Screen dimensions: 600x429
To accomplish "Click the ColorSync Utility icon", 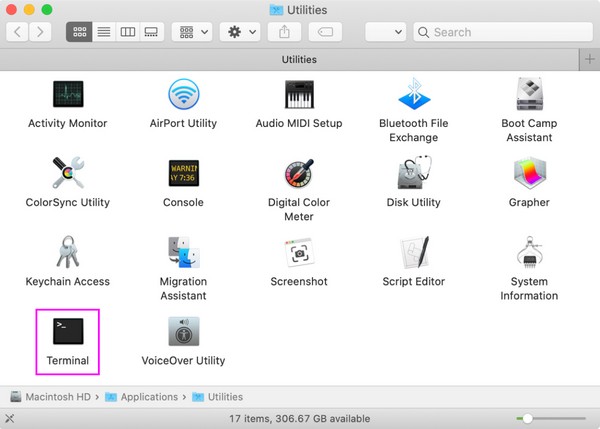I will pyautogui.click(x=68, y=173).
